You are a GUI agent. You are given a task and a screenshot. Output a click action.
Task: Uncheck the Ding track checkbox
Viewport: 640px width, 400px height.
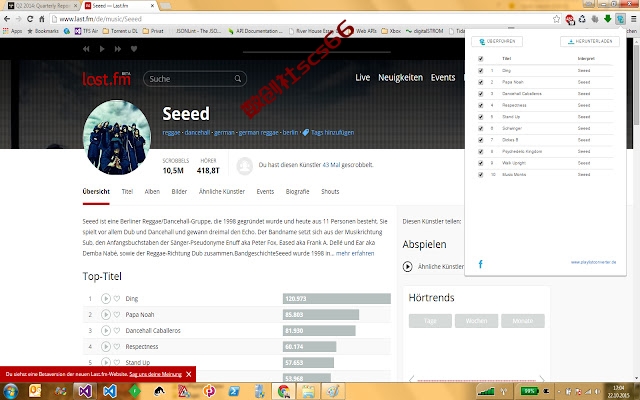480,71
